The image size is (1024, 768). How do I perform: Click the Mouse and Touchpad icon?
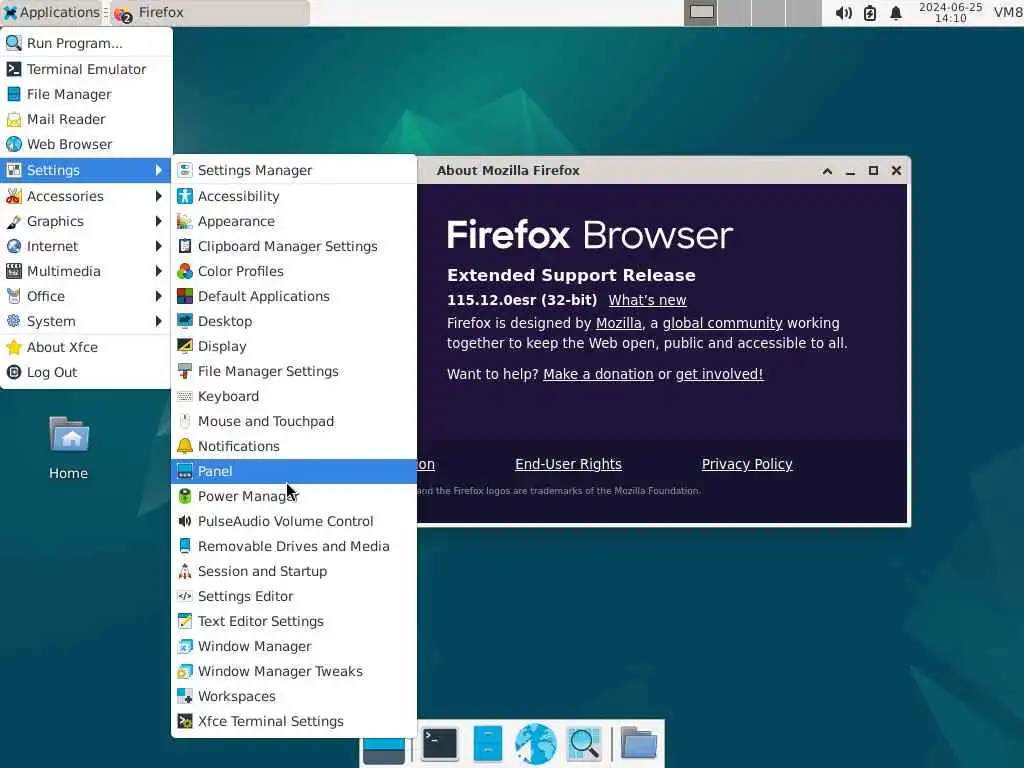point(185,421)
